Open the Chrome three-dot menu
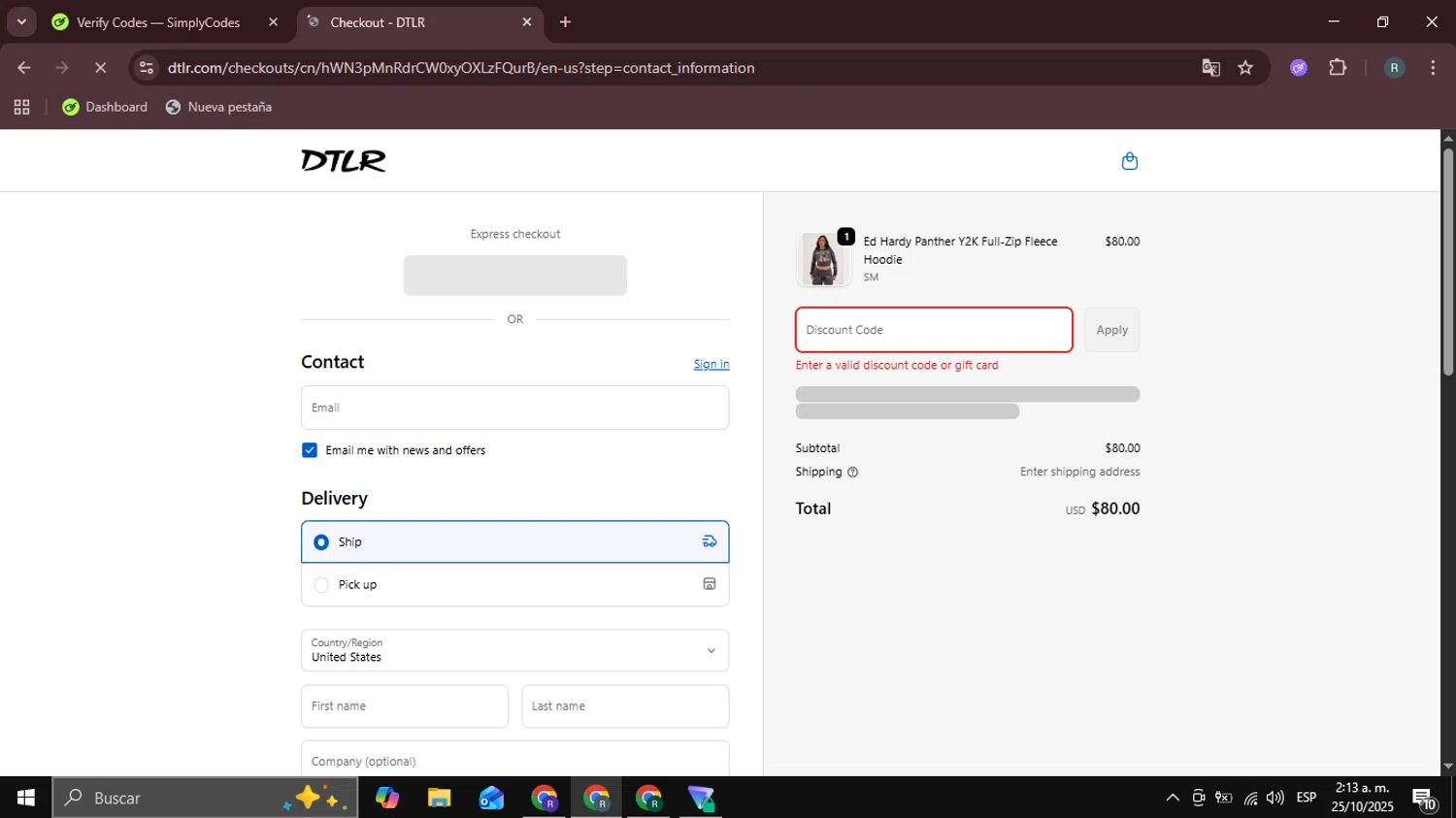 (1433, 68)
